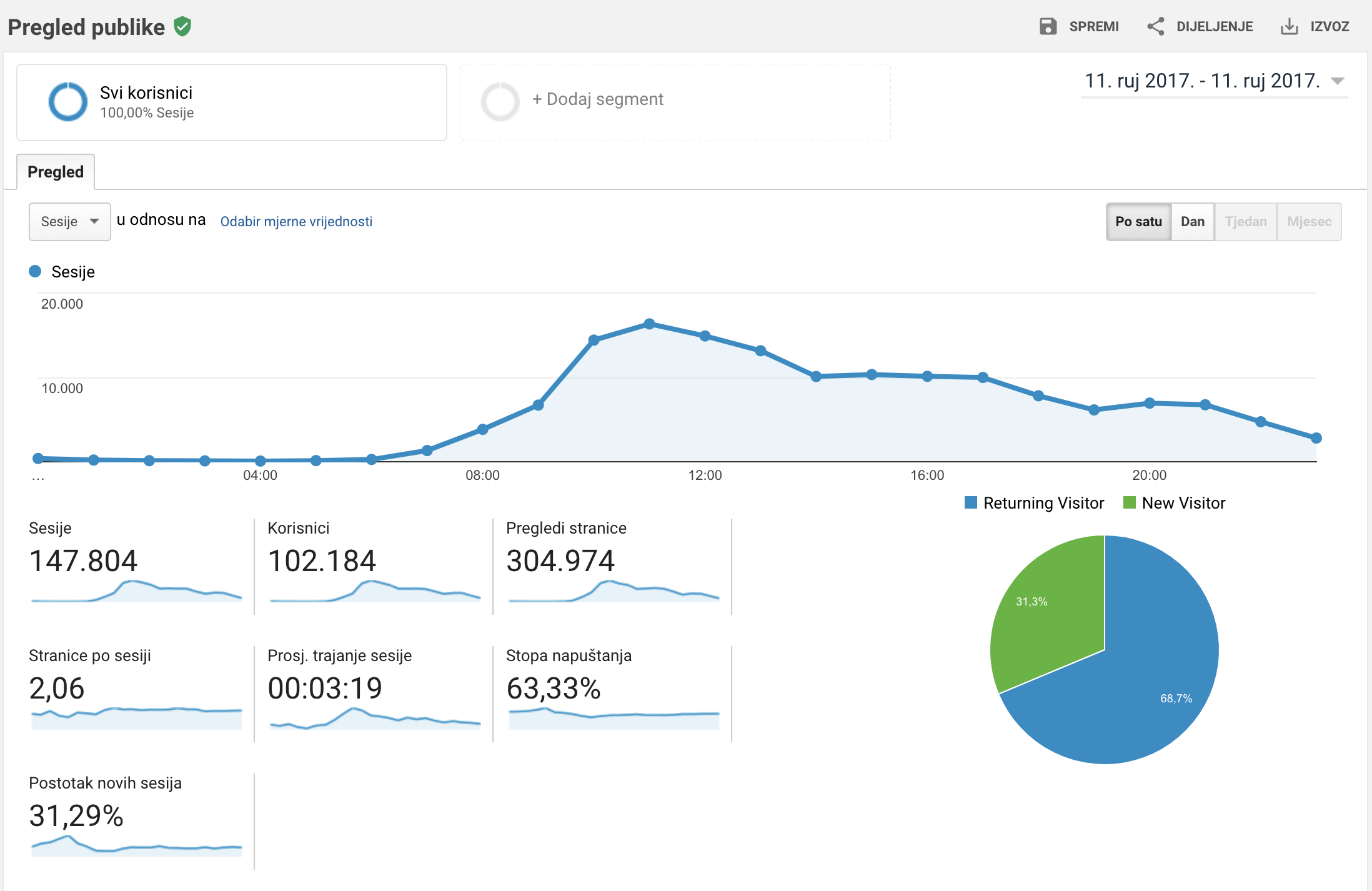Click the blue Sesije legend dot
The height and width of the screenshot is (891, 1372).
tap(35, 271)
